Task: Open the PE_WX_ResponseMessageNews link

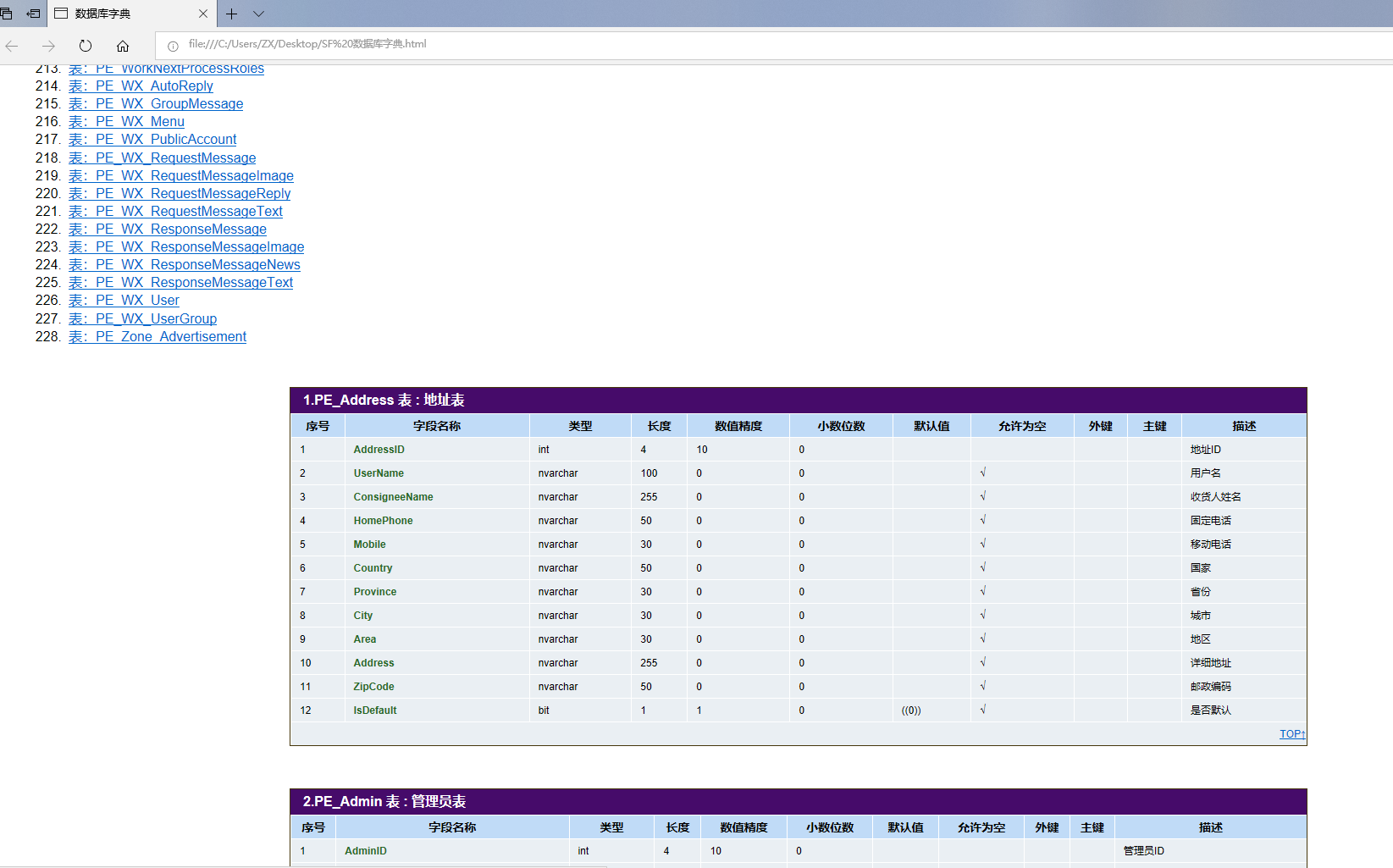Action: (184, 264)
